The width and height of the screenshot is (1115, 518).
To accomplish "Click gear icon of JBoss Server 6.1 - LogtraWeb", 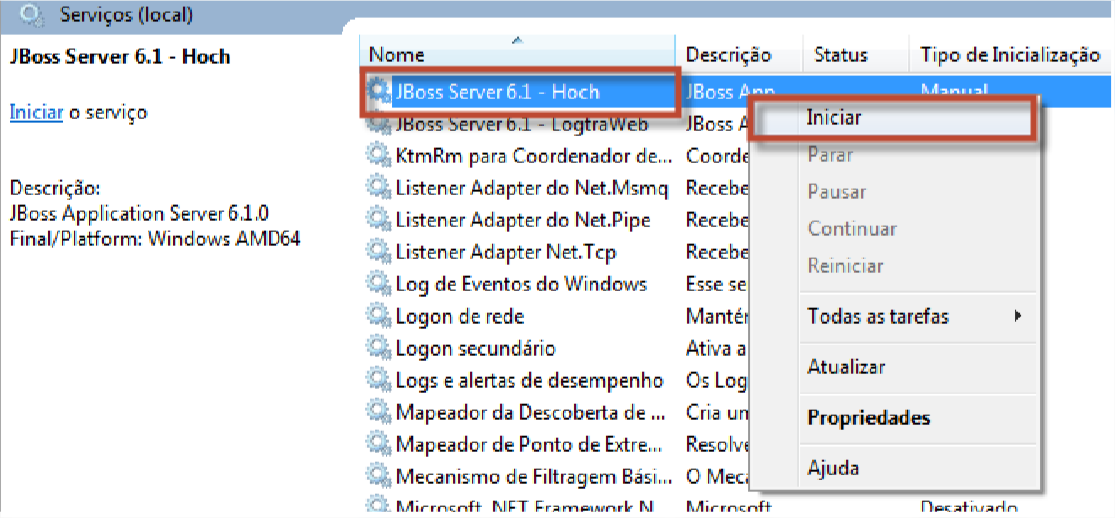I will [x=378, y=125].
